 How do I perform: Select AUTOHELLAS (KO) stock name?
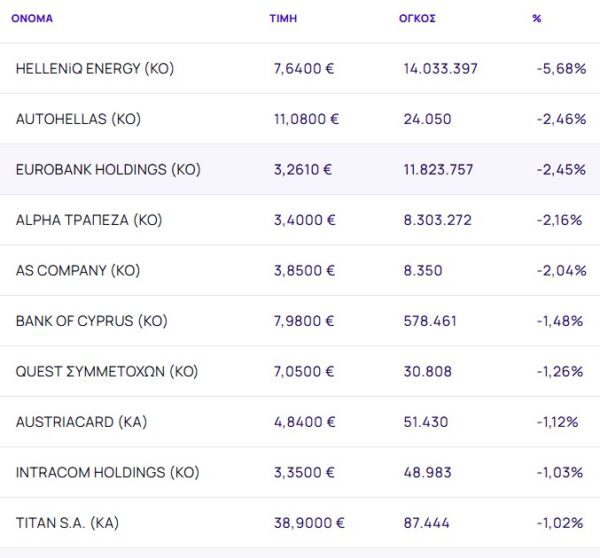click(x=78, y=119)
